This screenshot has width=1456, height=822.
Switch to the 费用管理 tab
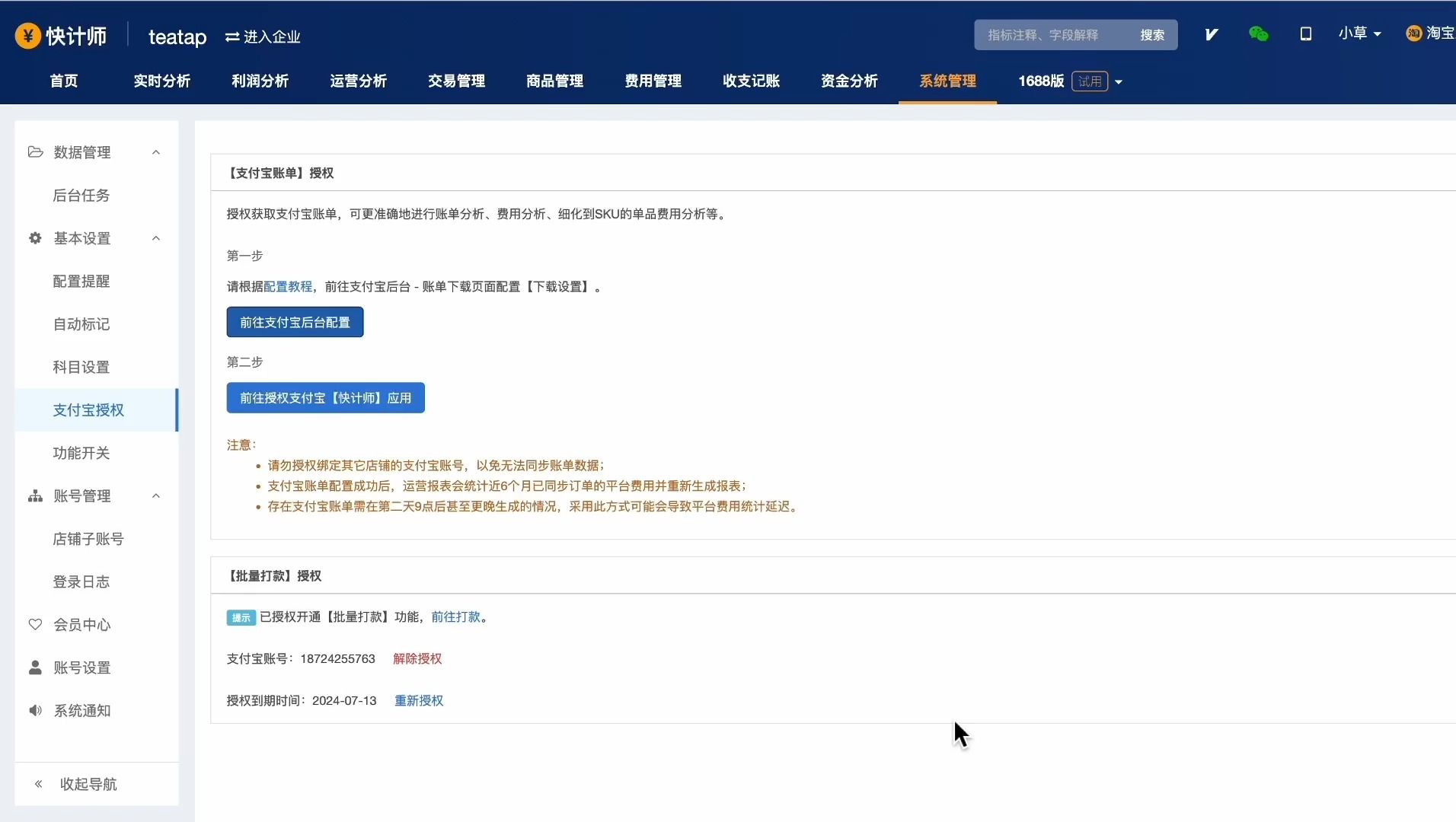point(653,81)
